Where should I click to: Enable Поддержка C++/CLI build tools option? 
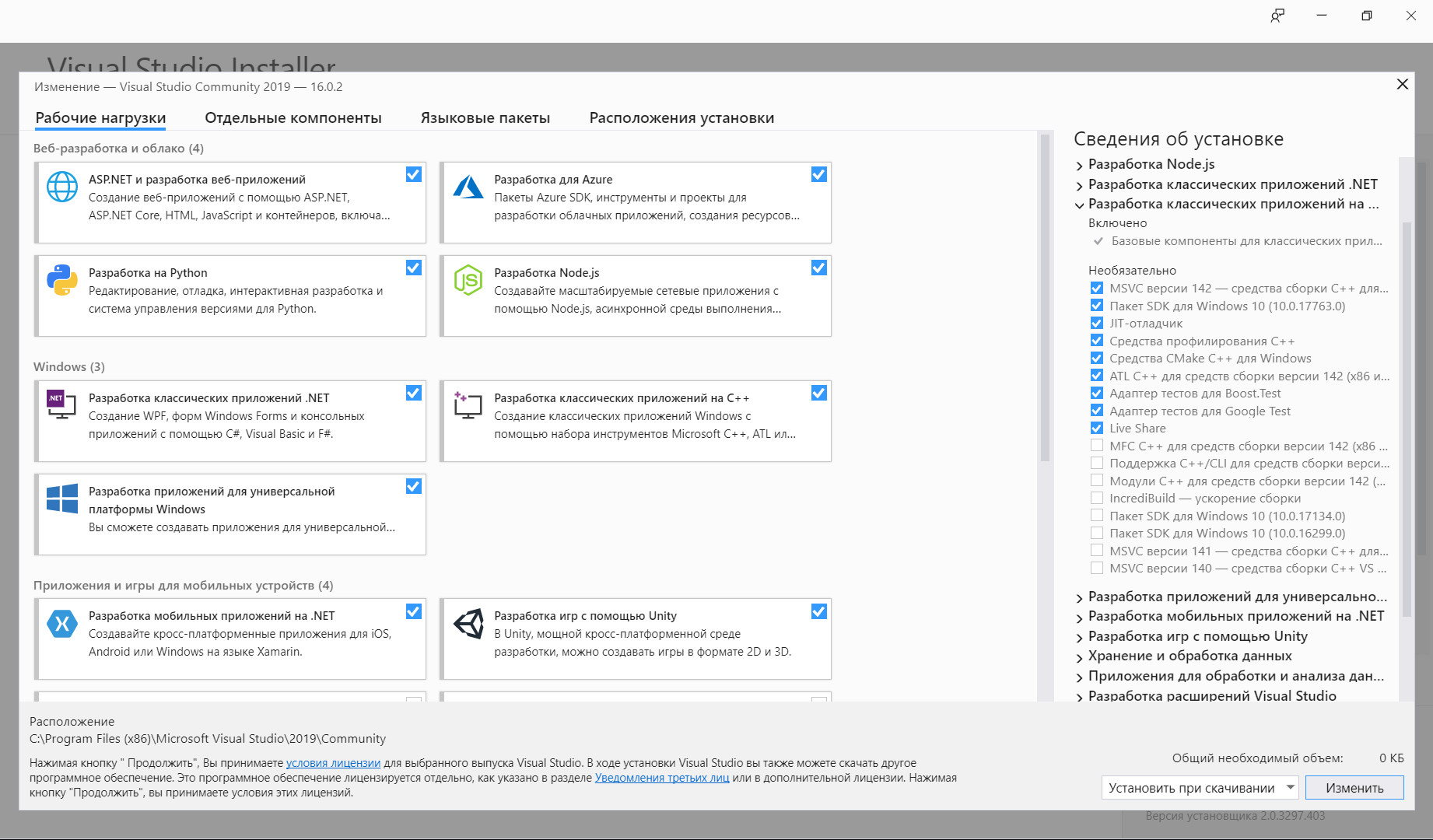pos(1097,463)
